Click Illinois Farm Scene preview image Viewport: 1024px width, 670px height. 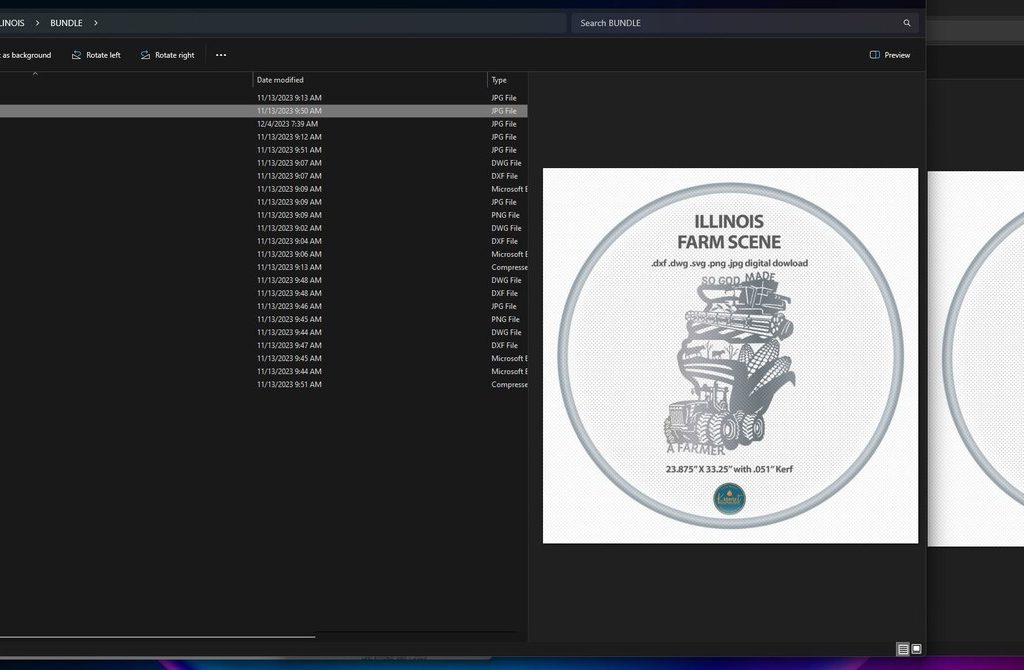[730, 355]
